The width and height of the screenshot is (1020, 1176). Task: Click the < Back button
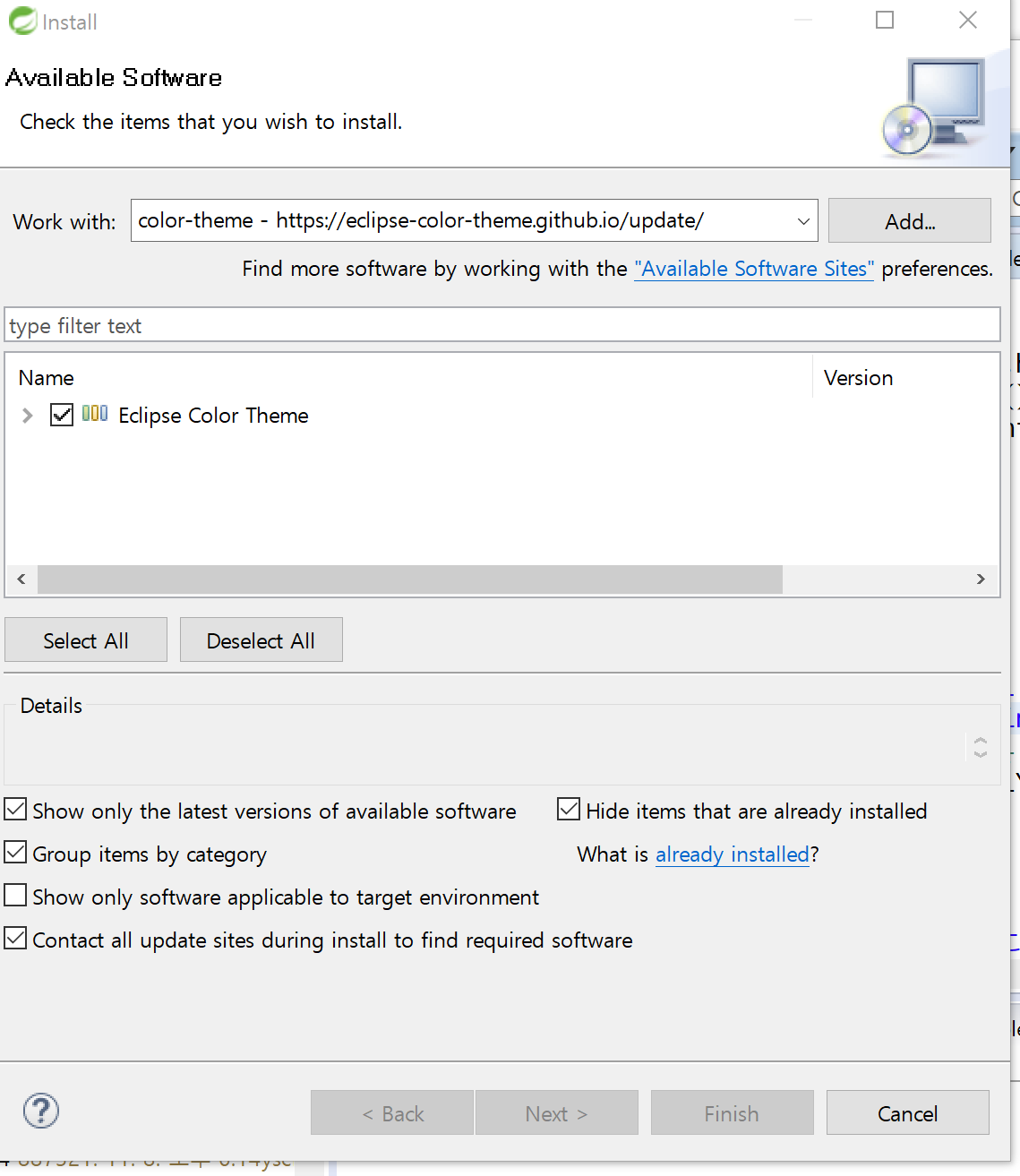click(392, 1113)
